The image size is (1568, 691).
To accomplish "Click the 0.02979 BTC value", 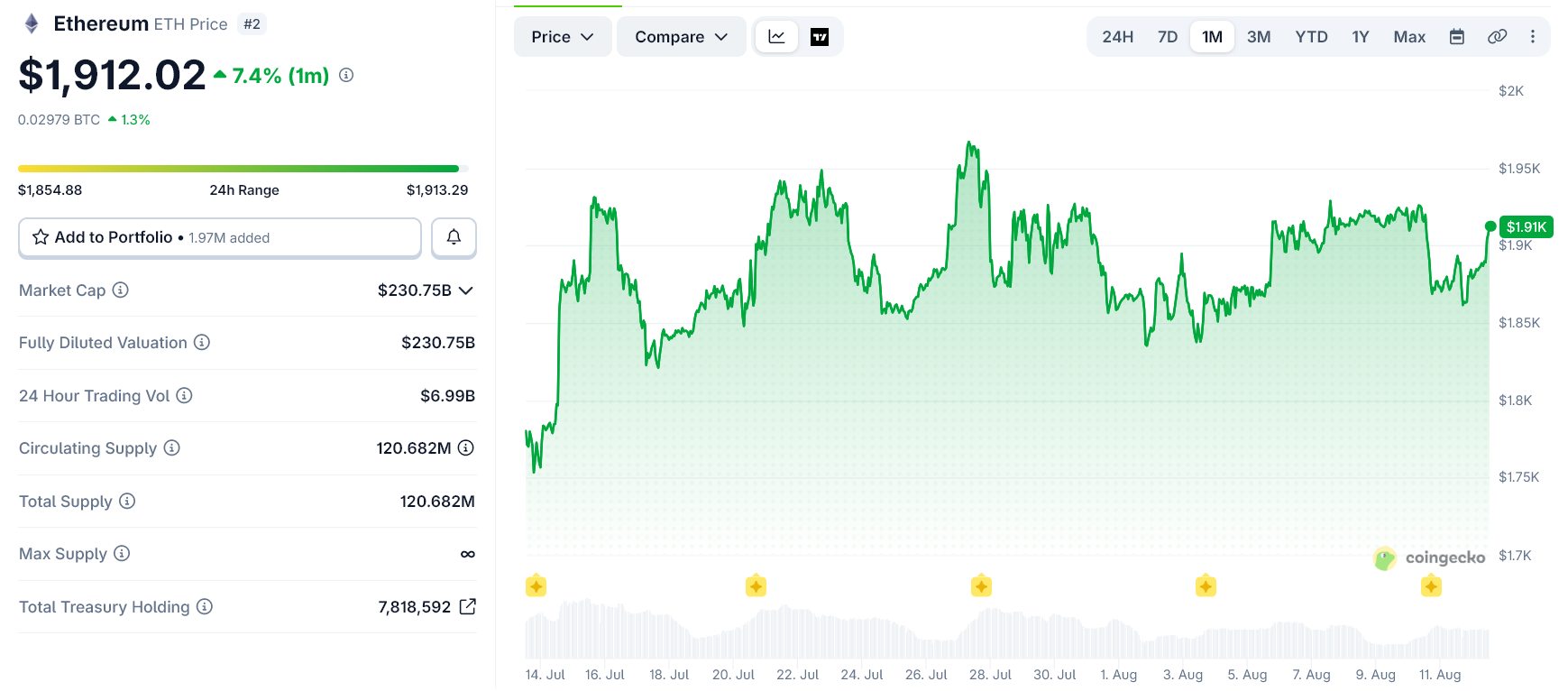I will click(59, 119).
